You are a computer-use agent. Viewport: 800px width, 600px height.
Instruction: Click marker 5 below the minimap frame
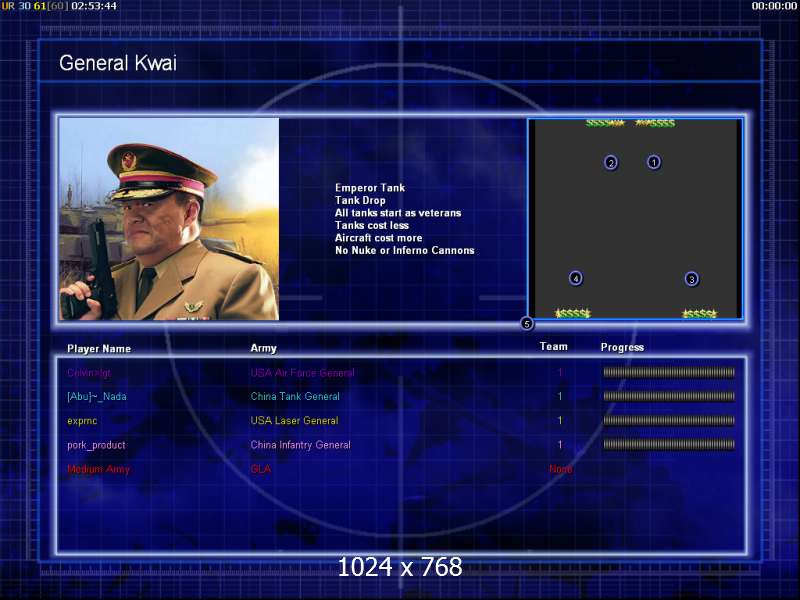click(527, 323)
